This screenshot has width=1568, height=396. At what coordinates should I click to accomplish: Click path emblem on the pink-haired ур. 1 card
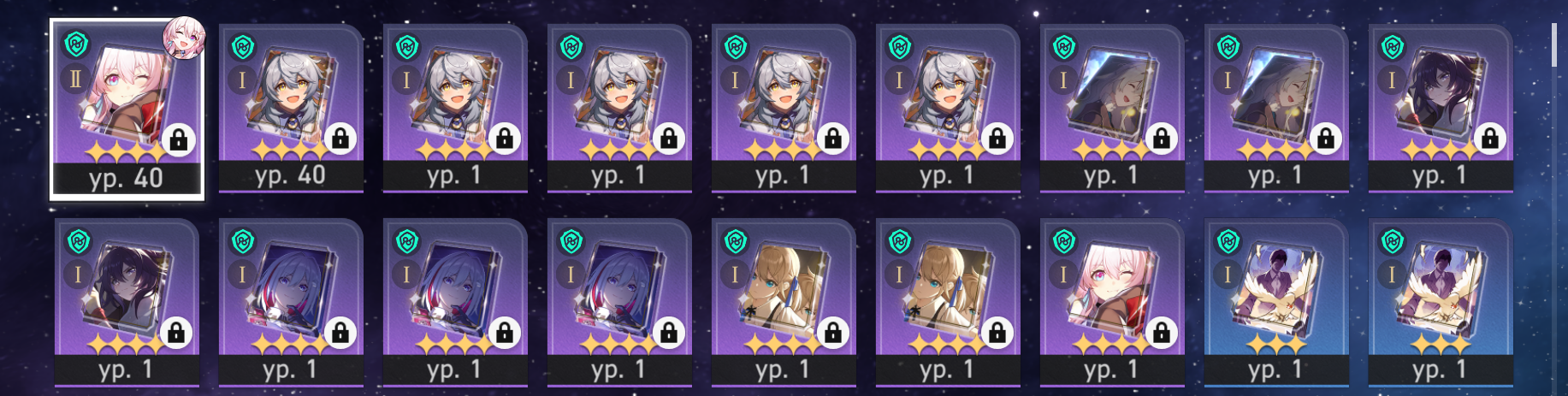pyautogui.click(x=1064, y=241)
